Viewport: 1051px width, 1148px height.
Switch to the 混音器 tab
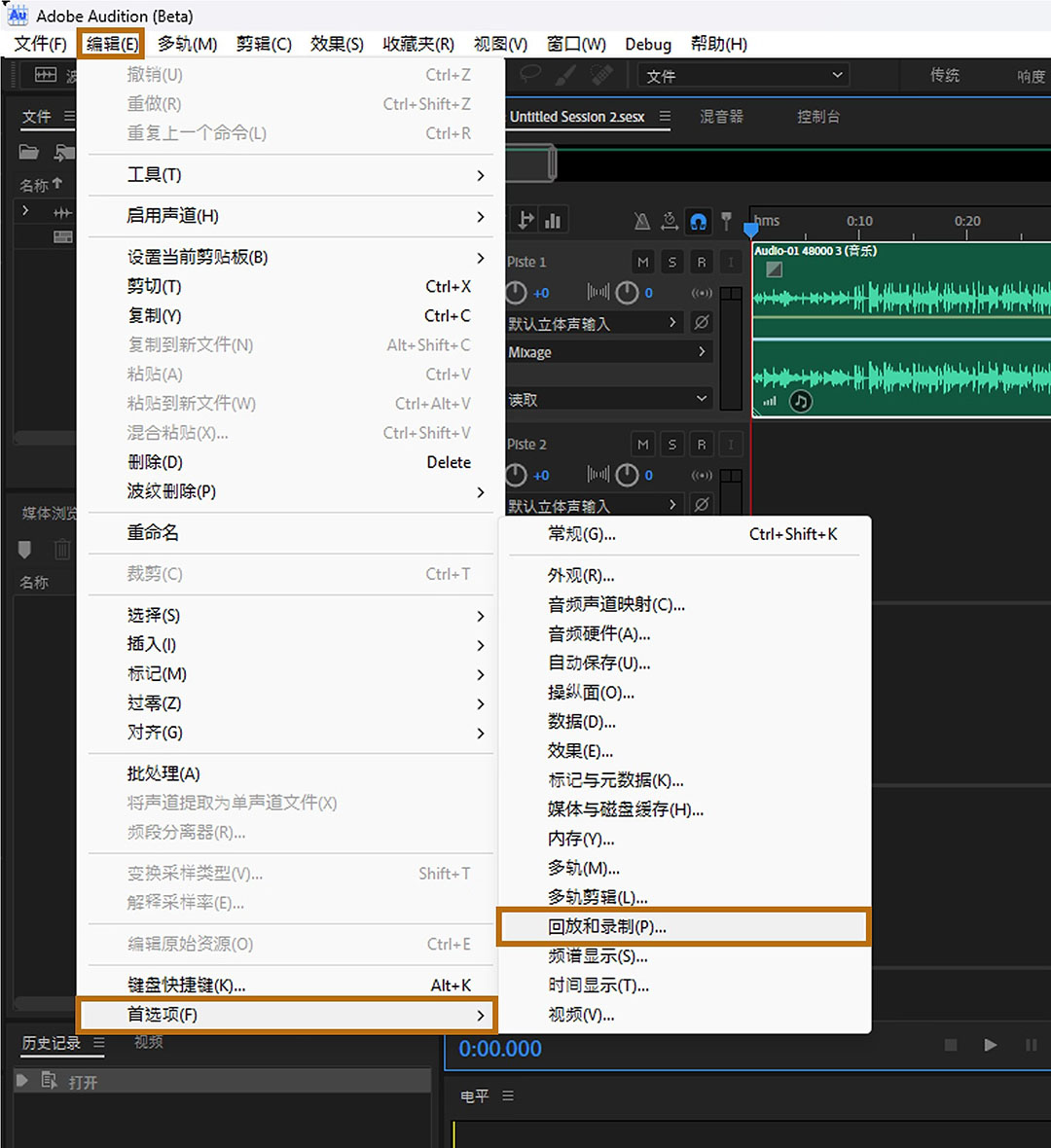click(x=721, y=117)
